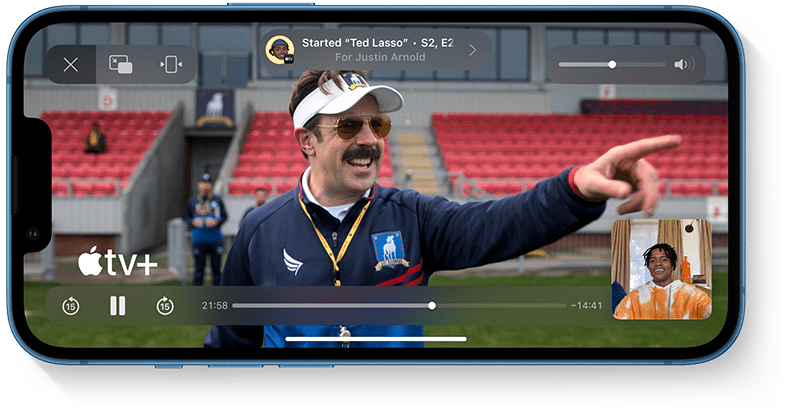Open the SharePlay "Ted Lasso" banner
This screenshot has height=414, width=800.
pos(376,50)
